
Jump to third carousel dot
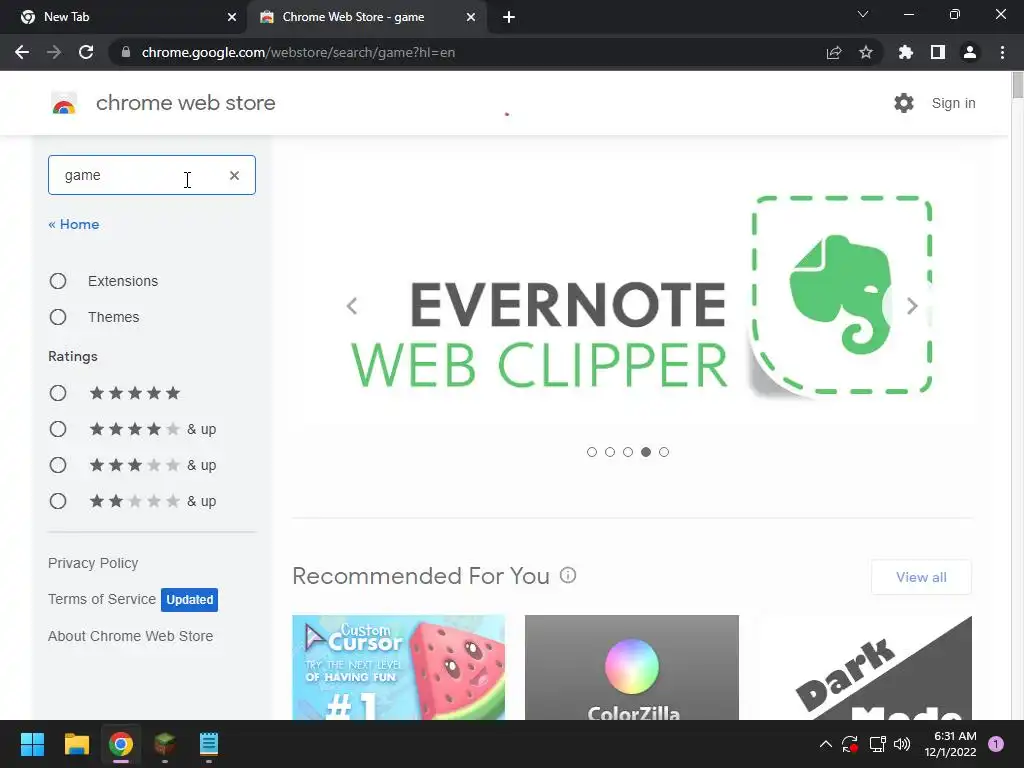coord(628,452)
